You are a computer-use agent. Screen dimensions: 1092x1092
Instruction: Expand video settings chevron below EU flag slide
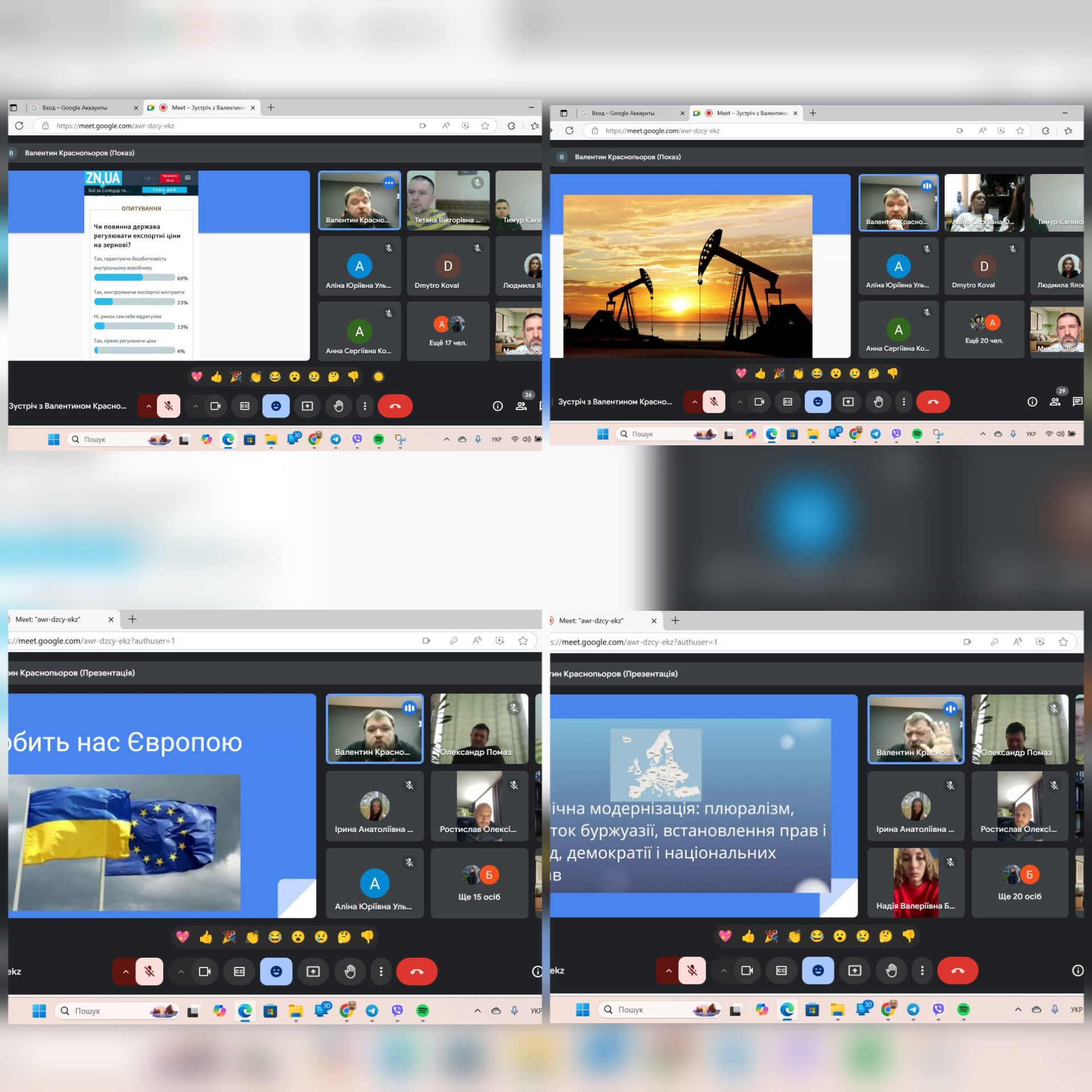pos(181,971)
